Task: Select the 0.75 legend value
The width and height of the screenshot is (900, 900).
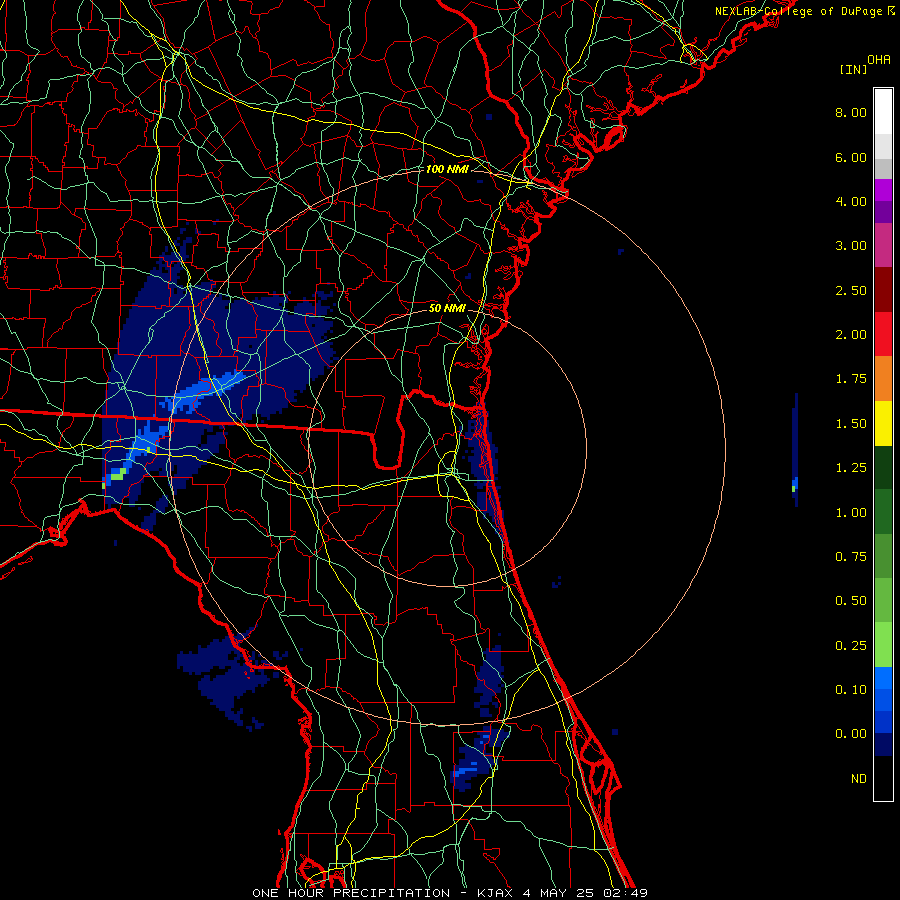Action: pyautogui.click(x=851, y=557)
